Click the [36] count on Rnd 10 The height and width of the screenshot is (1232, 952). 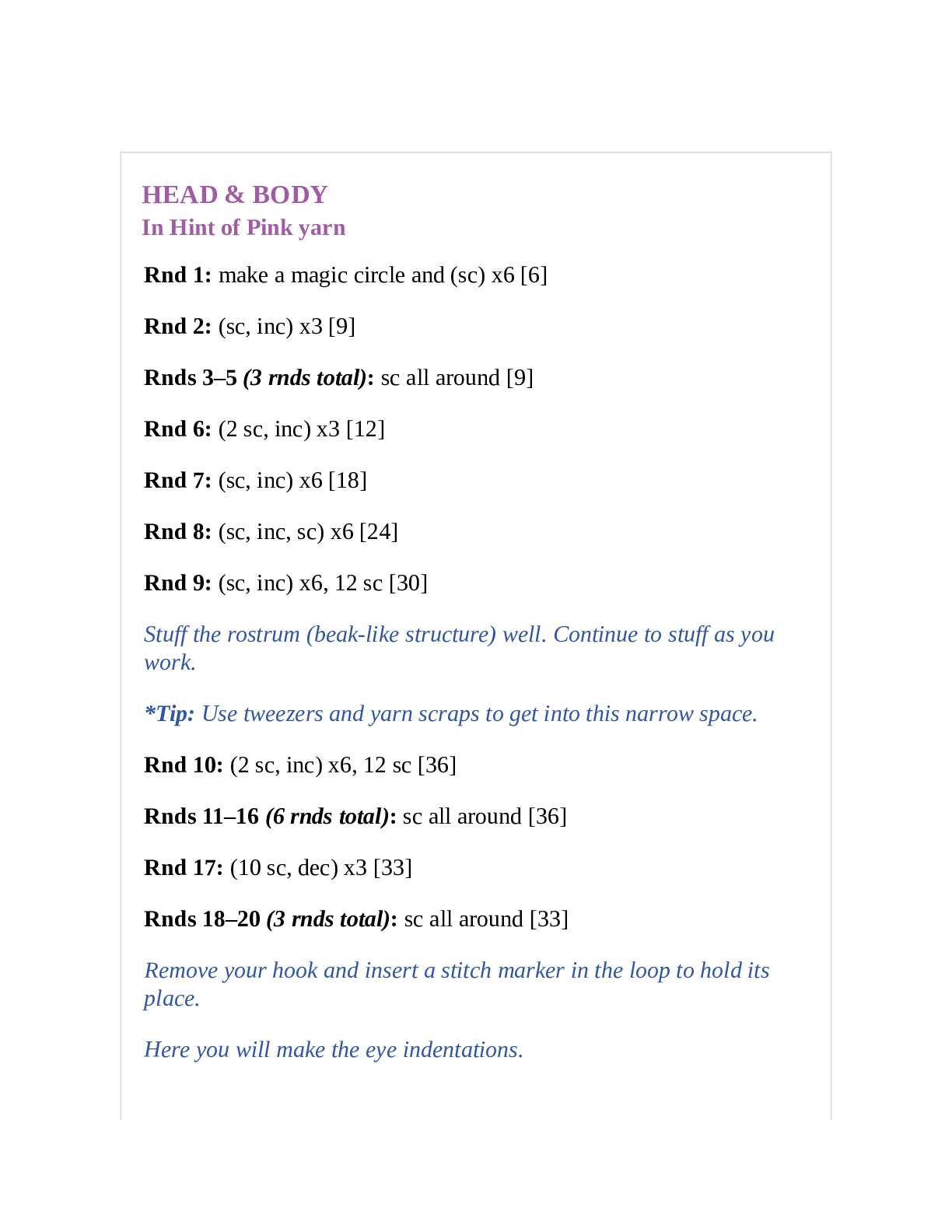(437, 765)
